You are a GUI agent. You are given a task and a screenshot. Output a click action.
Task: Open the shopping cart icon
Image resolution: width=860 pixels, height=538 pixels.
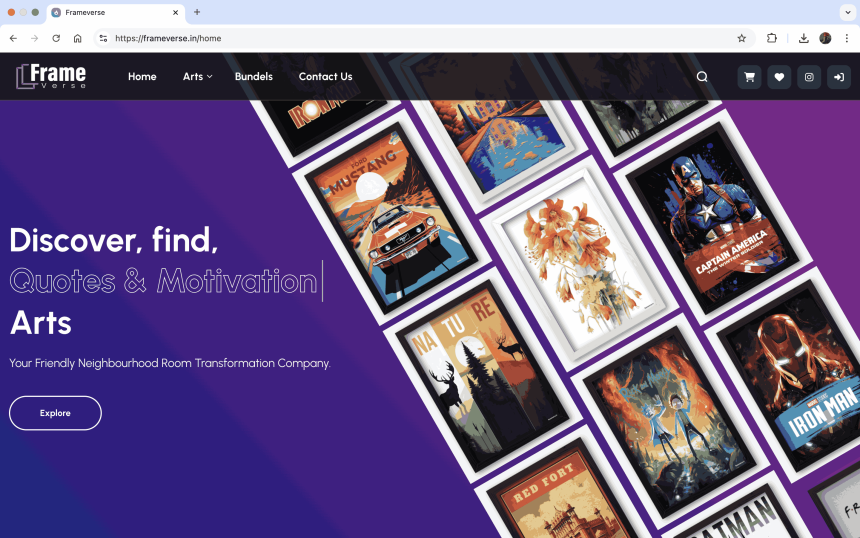(749, 77)
